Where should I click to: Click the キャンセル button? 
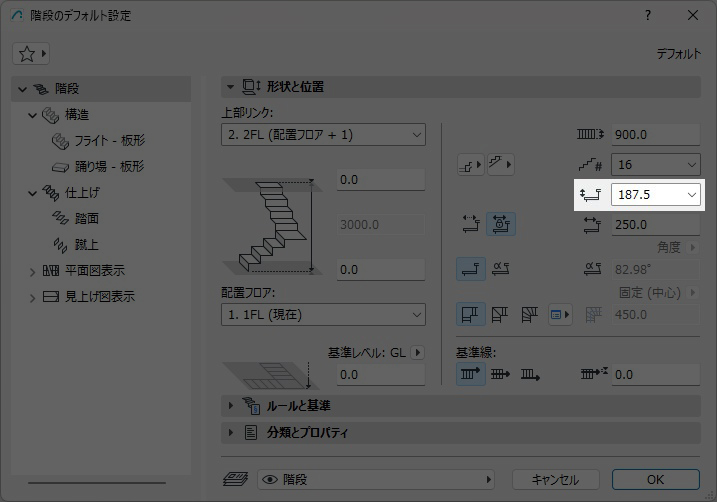(554, 479)
